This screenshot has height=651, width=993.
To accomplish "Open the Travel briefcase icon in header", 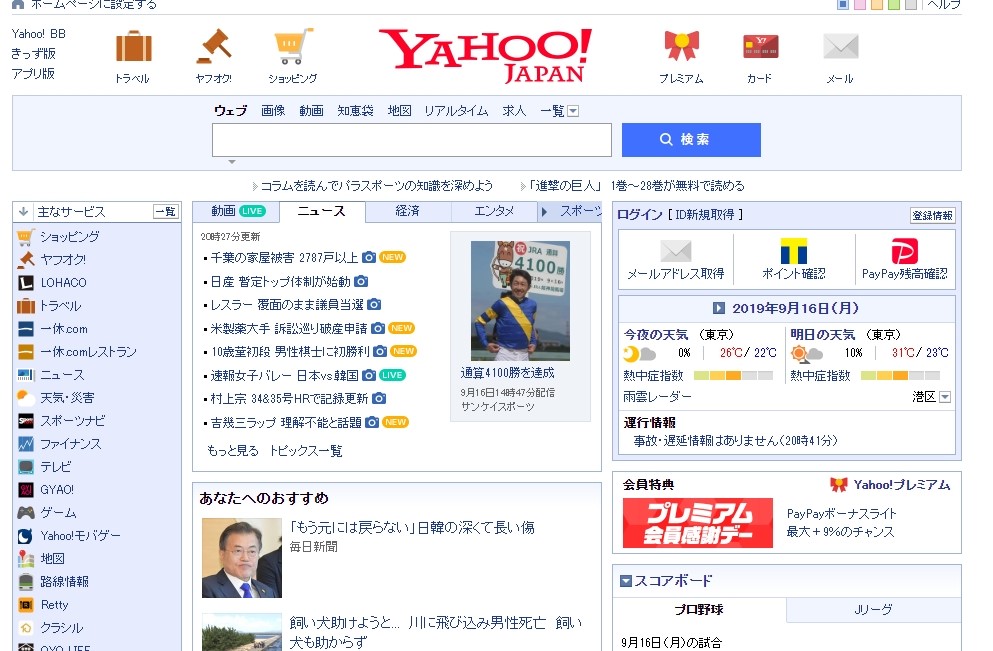I will click(134, 47).
